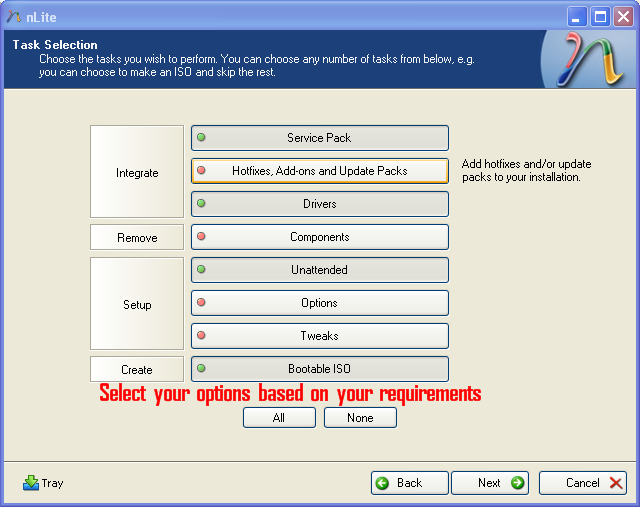Click the nLite logo in the header
Screen dimensions: 640x507
point(590,59)
